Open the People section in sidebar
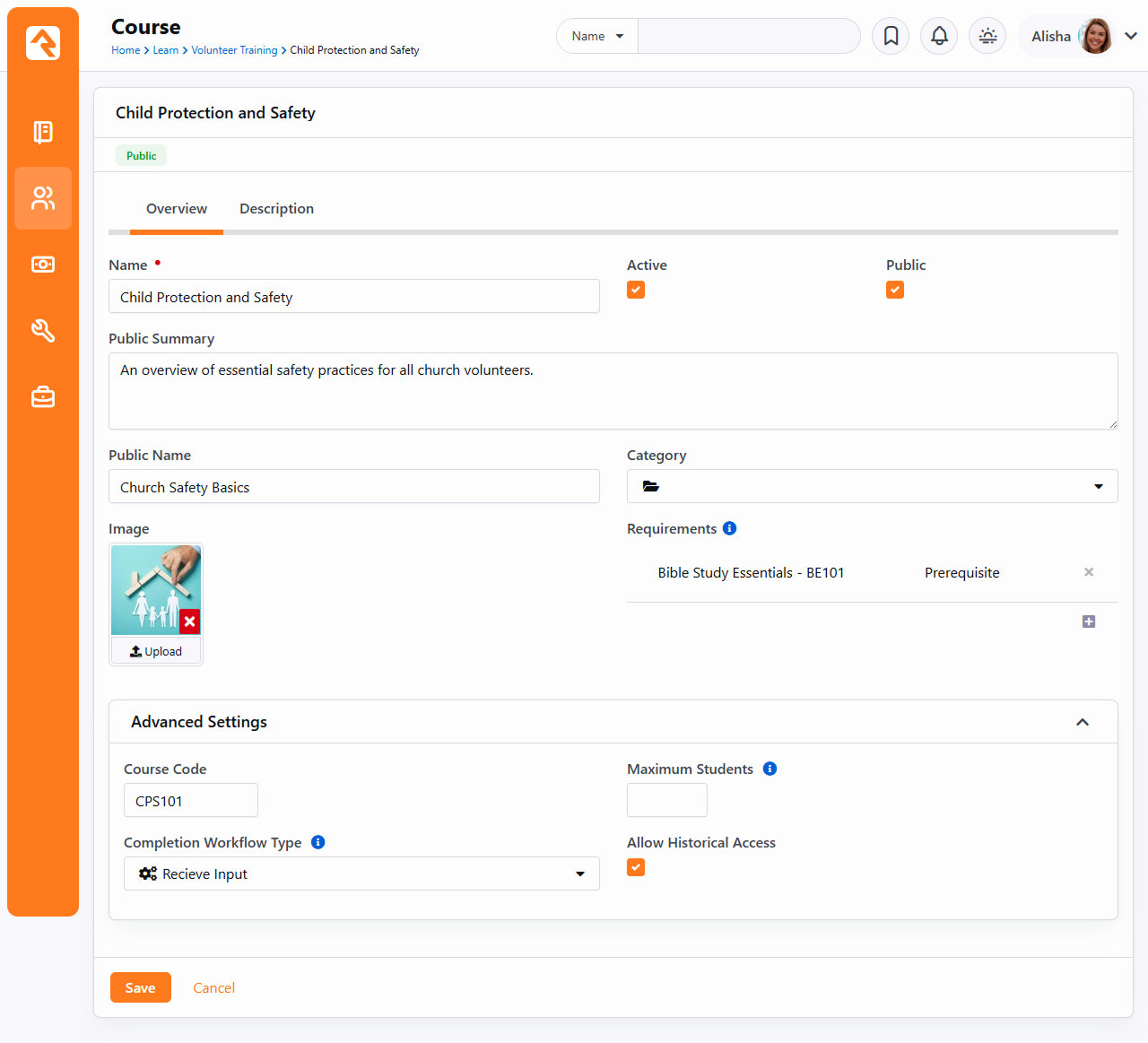Screen dimensions: 1148x1043 (43, 198)
